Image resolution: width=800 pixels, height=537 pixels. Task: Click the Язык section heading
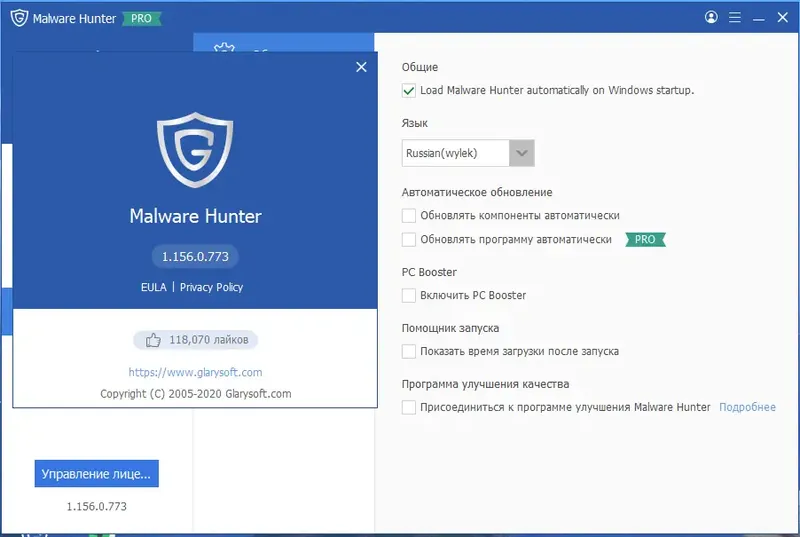point(414,123)
